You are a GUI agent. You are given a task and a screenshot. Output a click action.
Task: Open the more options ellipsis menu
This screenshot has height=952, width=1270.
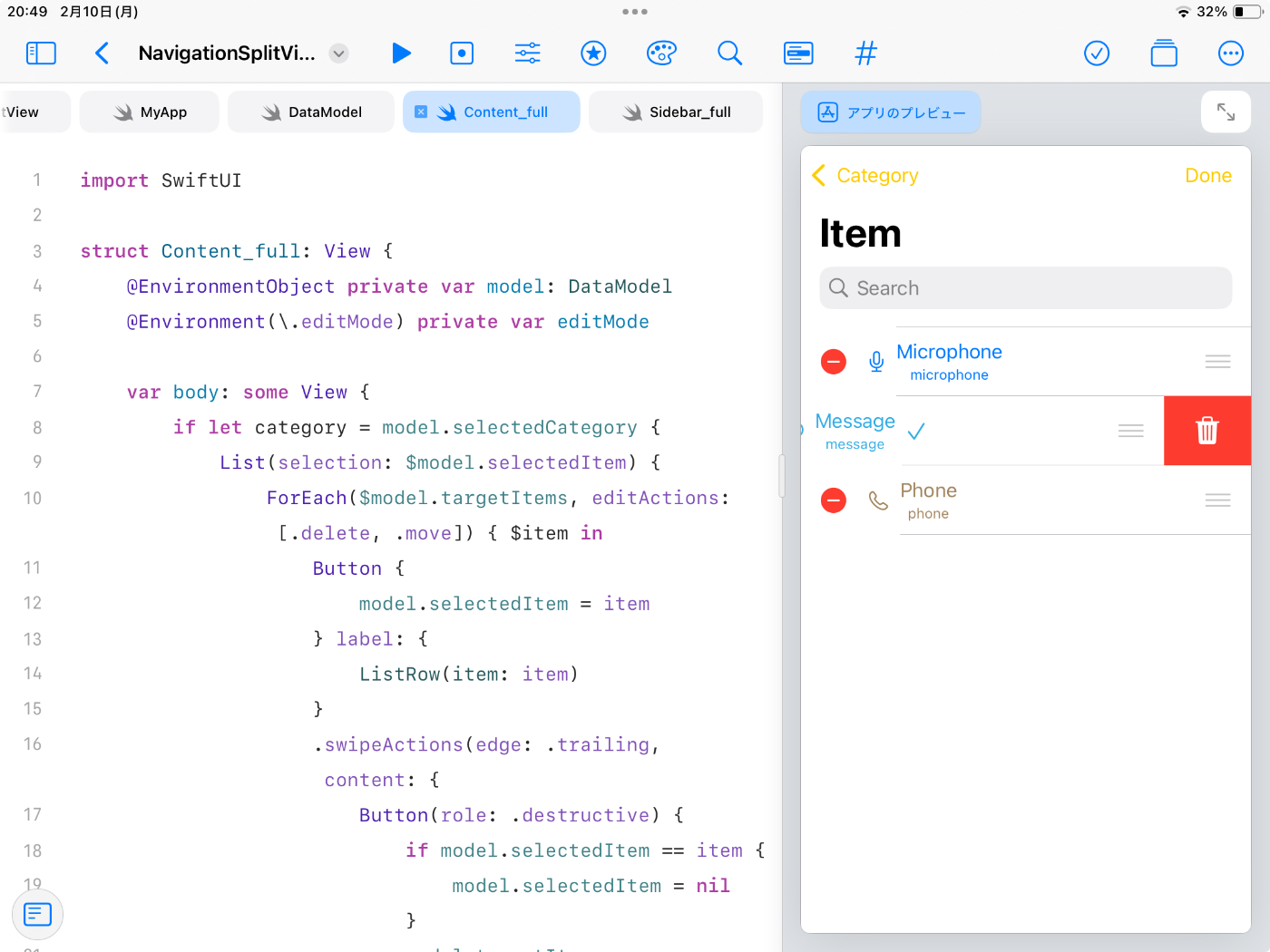pos(1231,53)
